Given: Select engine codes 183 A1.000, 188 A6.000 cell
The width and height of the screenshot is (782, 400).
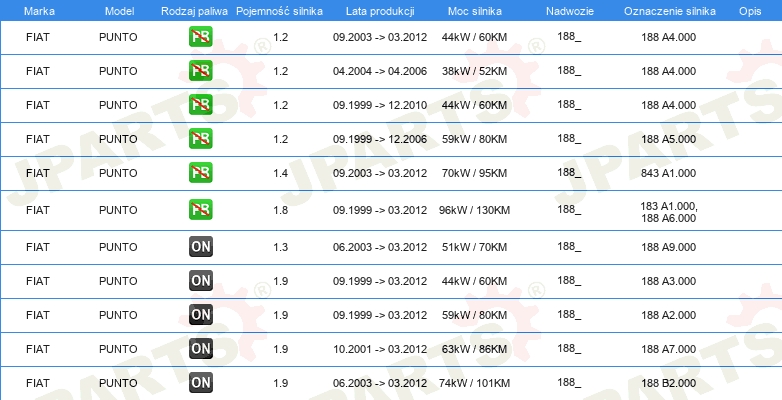Looking at the screenshot, I should [x=669, y=212].
